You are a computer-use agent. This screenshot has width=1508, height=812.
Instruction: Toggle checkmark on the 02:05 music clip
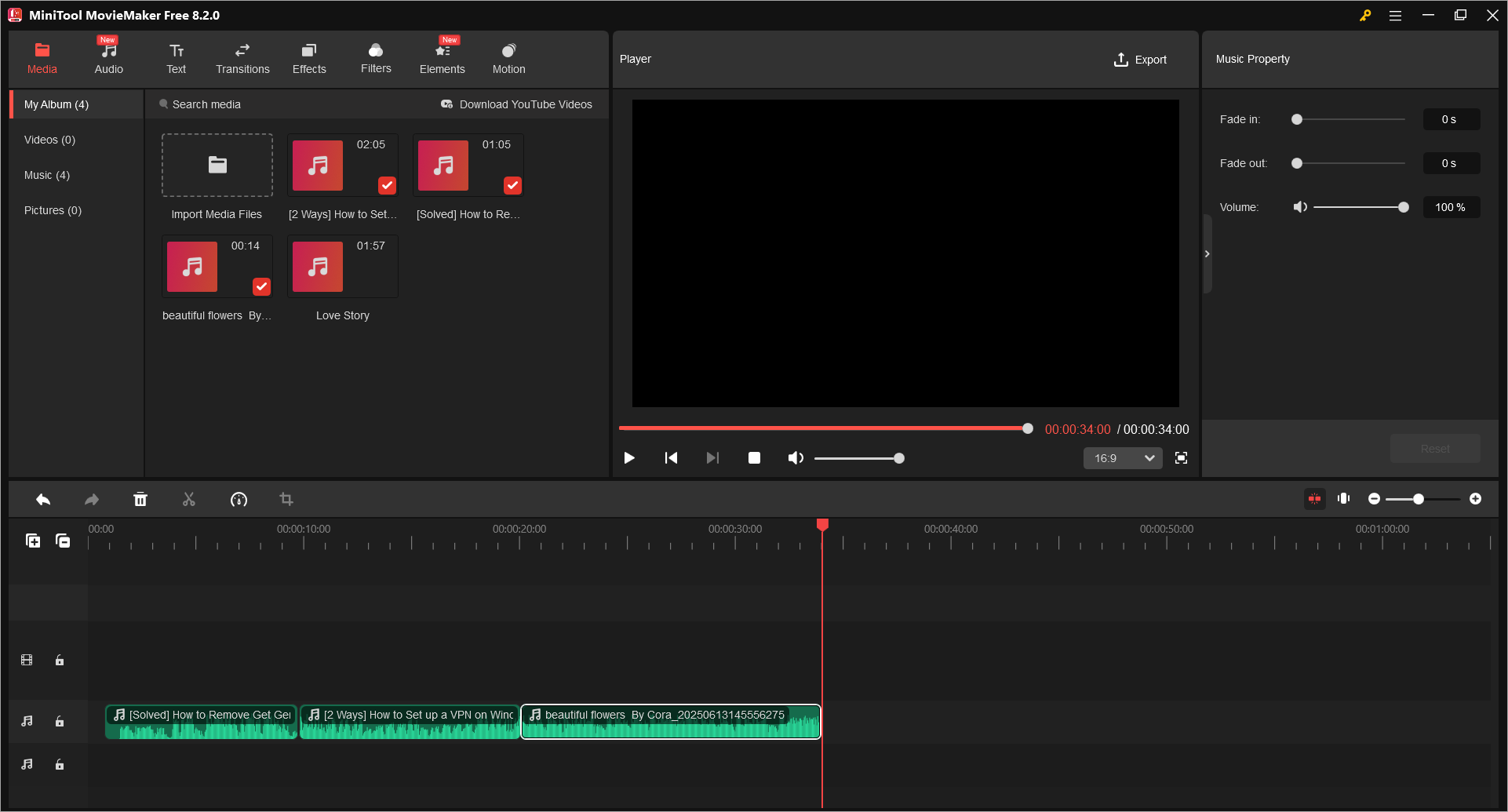(388, 185)
